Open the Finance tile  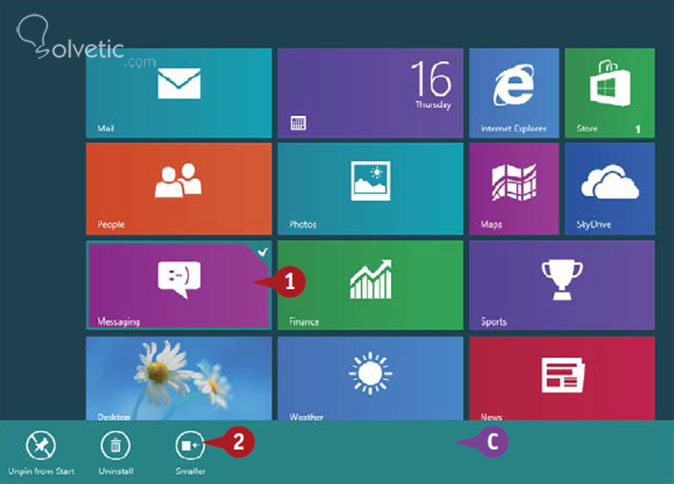pyautogui.click(x=370, y=285)
